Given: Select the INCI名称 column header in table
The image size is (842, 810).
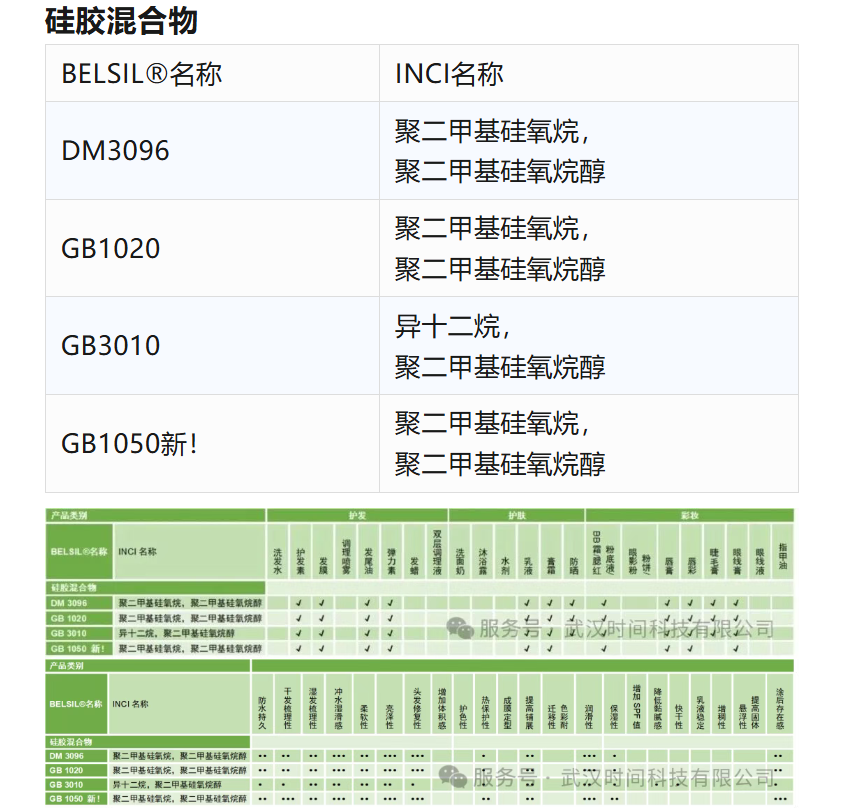Looking at the screenshot, I should pos(449,73).
